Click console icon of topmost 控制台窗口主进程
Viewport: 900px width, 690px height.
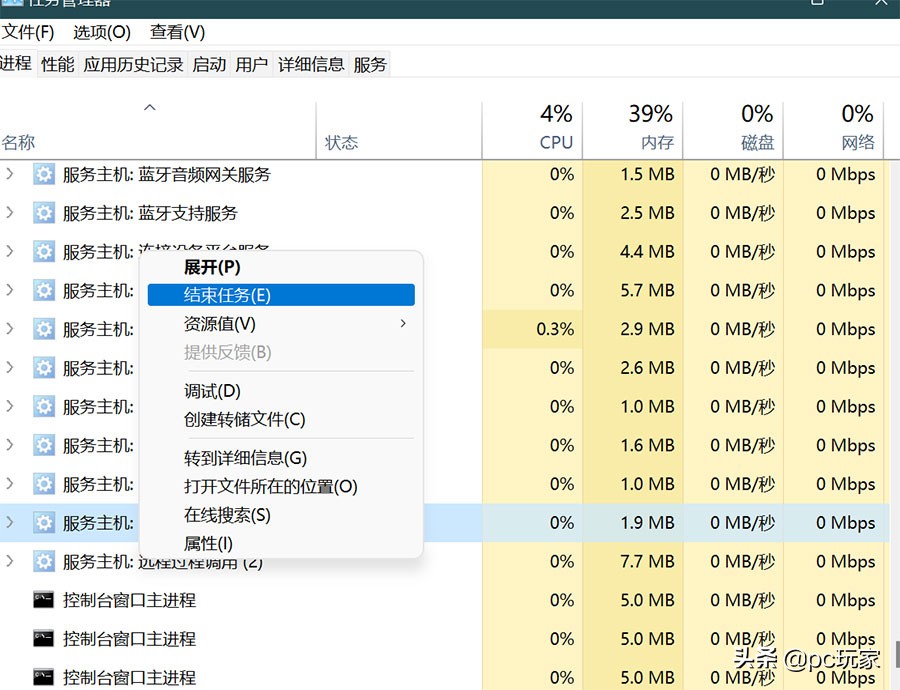pyautogui.click(x=44, y=600)
